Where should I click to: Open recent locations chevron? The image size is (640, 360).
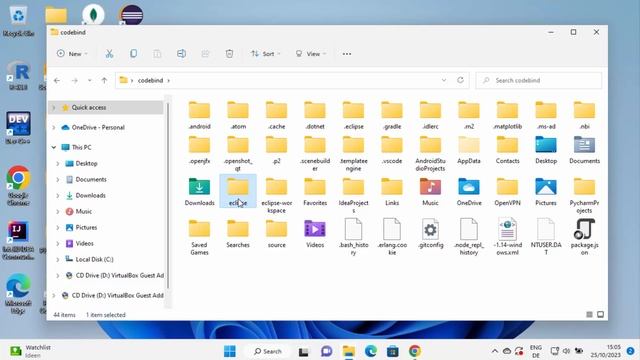coord(89,80)
